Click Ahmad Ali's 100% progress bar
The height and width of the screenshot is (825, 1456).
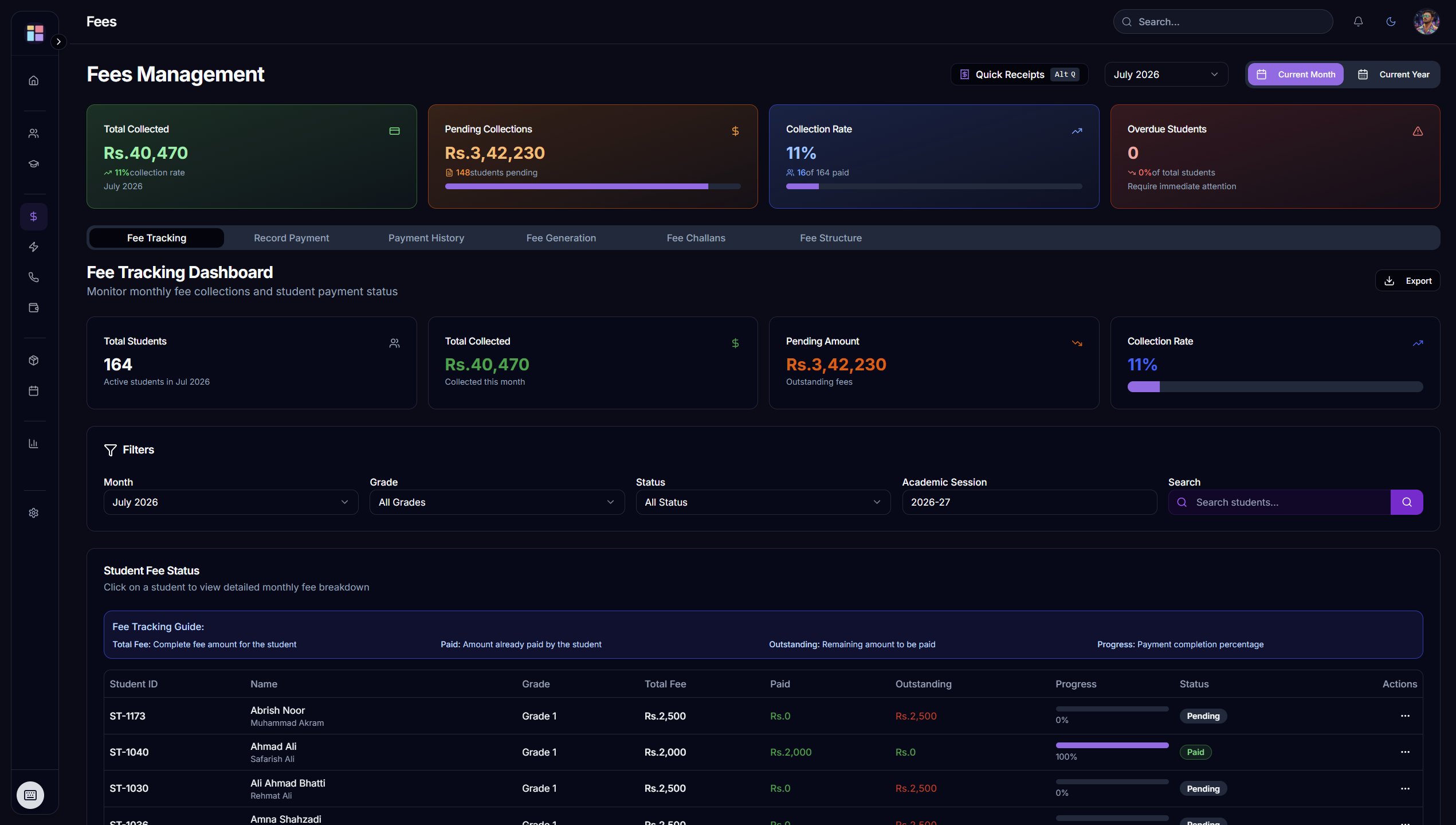point(1112,745)
